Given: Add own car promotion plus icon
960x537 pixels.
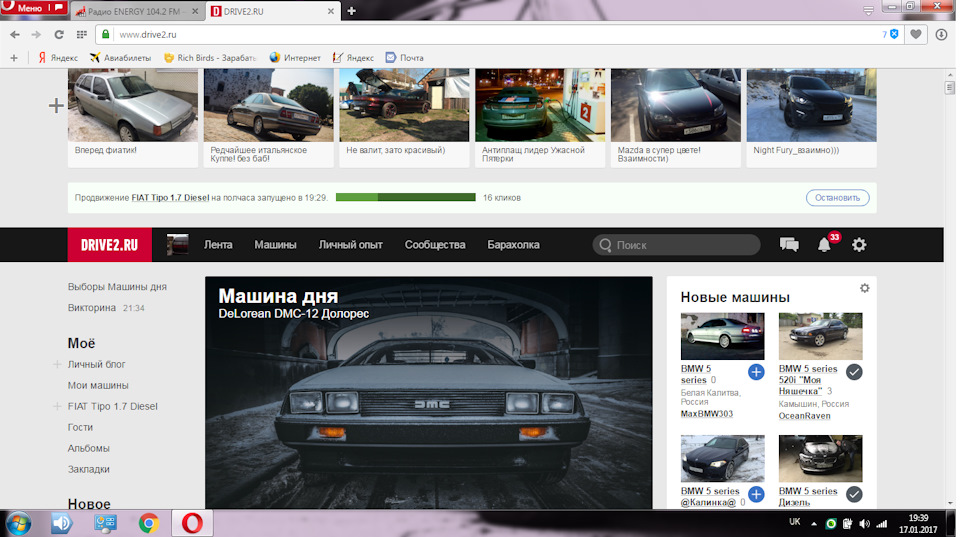Looking at the screenshot, I should coord(56,105).
